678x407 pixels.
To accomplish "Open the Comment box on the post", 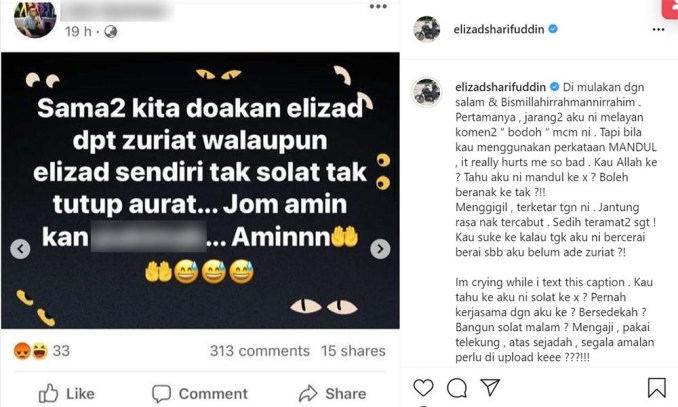I will 200,393.
